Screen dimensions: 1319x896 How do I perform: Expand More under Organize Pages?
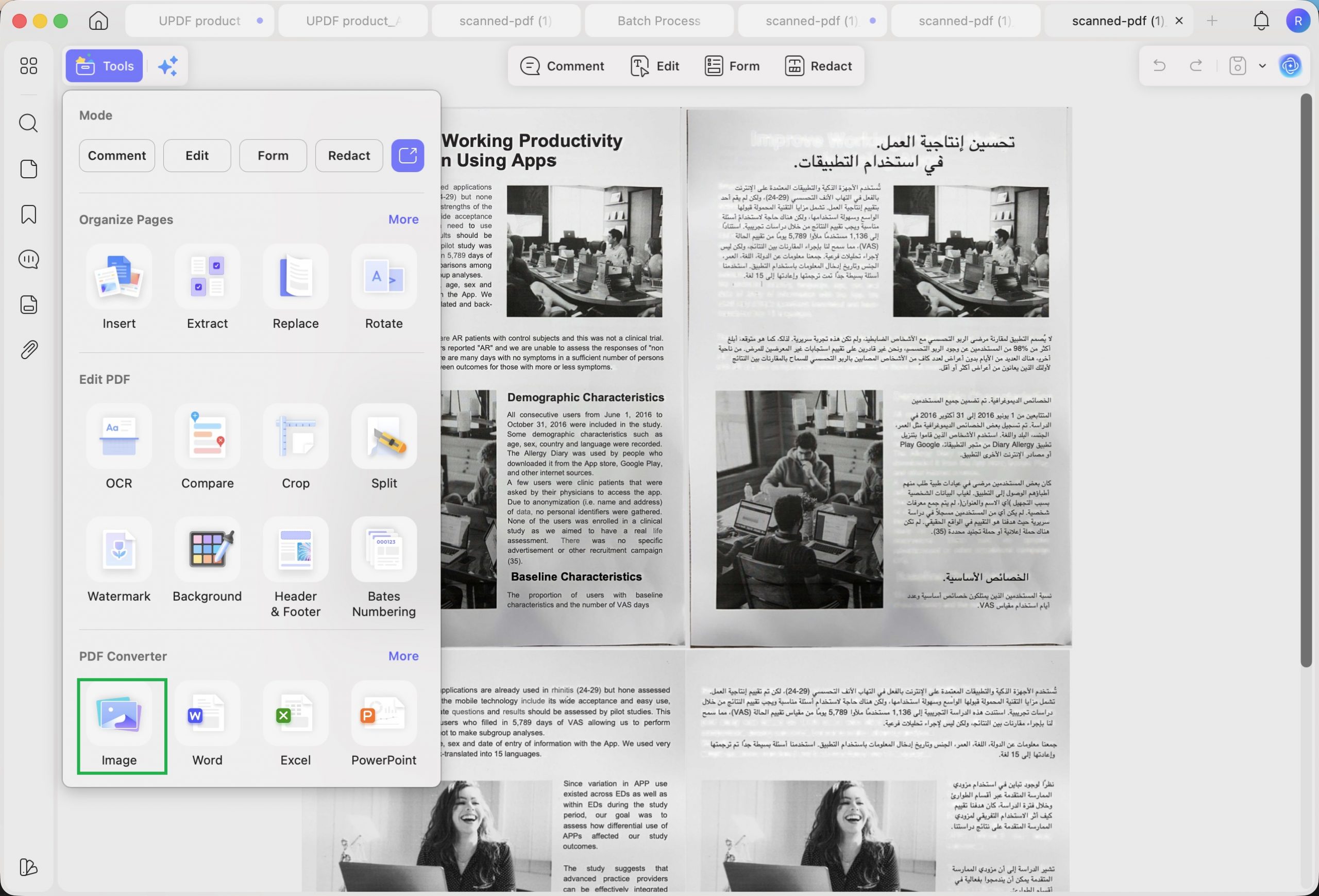[403, 219]
